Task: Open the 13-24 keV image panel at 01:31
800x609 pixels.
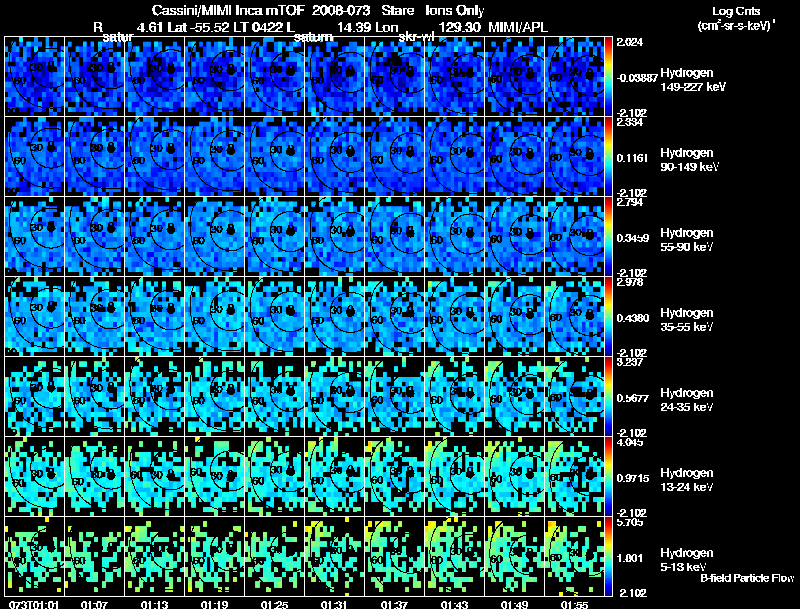Action: (x=335, y=476)
